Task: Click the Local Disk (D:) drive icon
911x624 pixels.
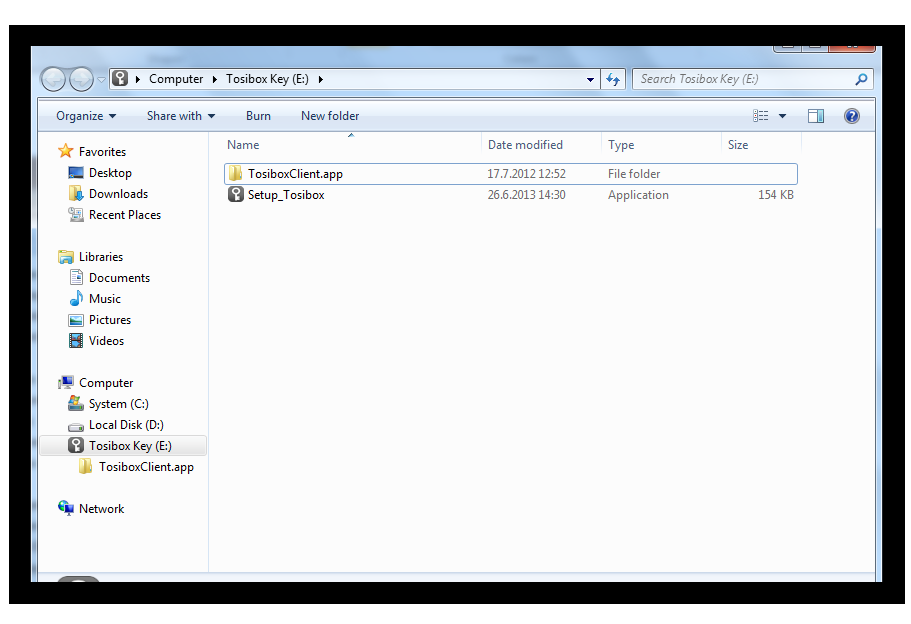Action: [76, 426]
